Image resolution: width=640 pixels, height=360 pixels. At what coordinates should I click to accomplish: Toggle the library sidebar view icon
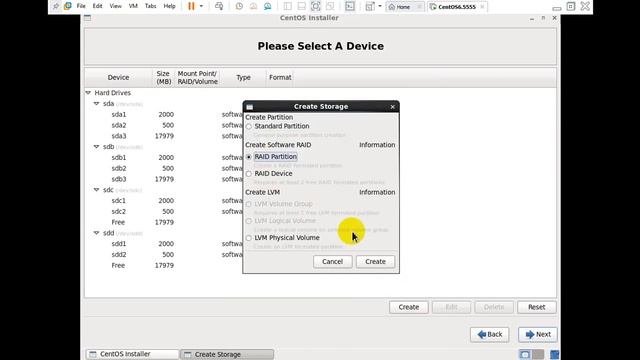[287, 6]
